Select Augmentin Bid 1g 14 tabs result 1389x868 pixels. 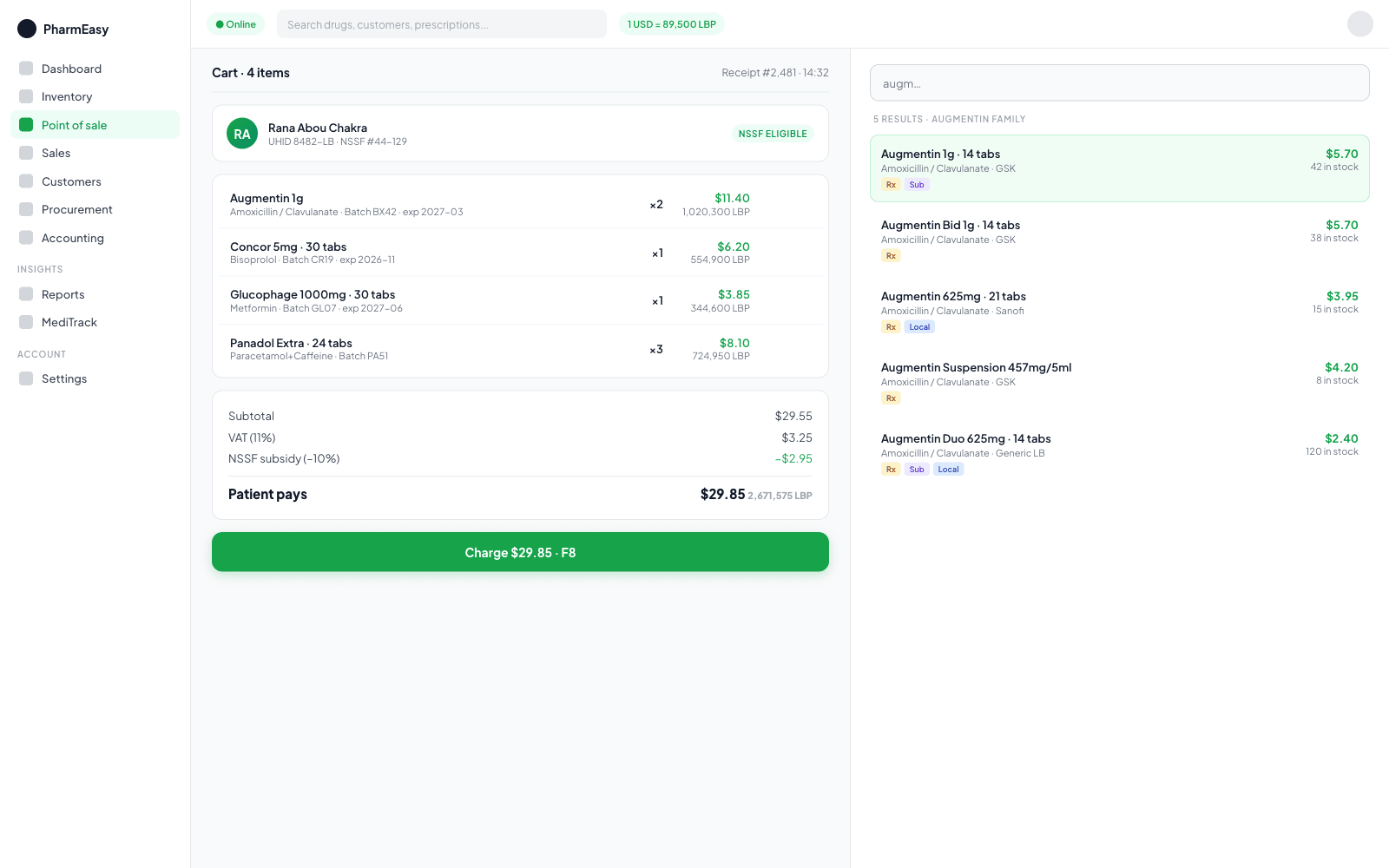click(1120, 240)
